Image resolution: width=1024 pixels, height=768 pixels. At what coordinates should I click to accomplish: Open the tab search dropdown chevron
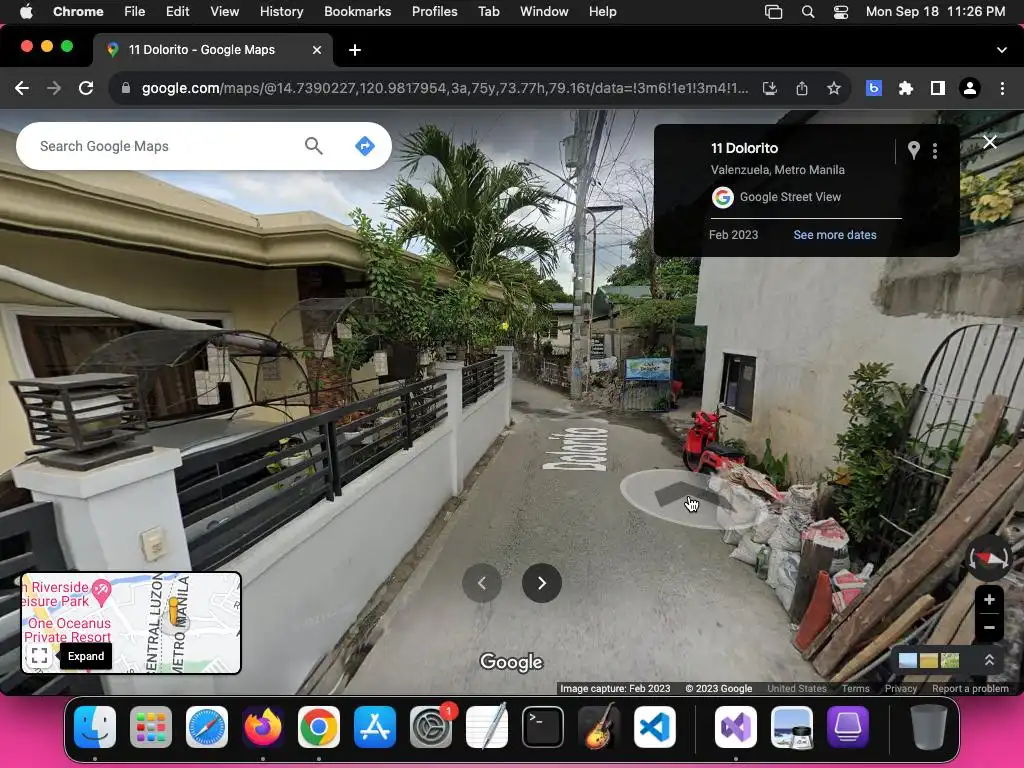tap(1001, 50)
